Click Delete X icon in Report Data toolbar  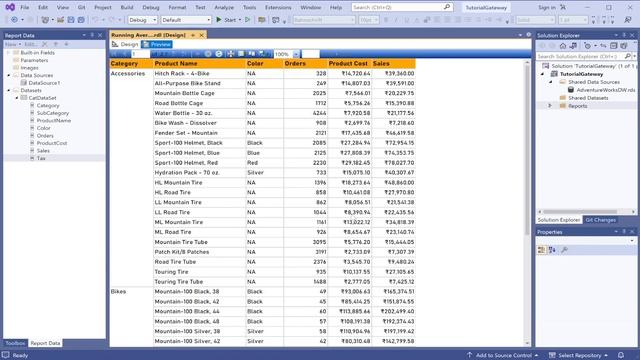click(45, 44)
